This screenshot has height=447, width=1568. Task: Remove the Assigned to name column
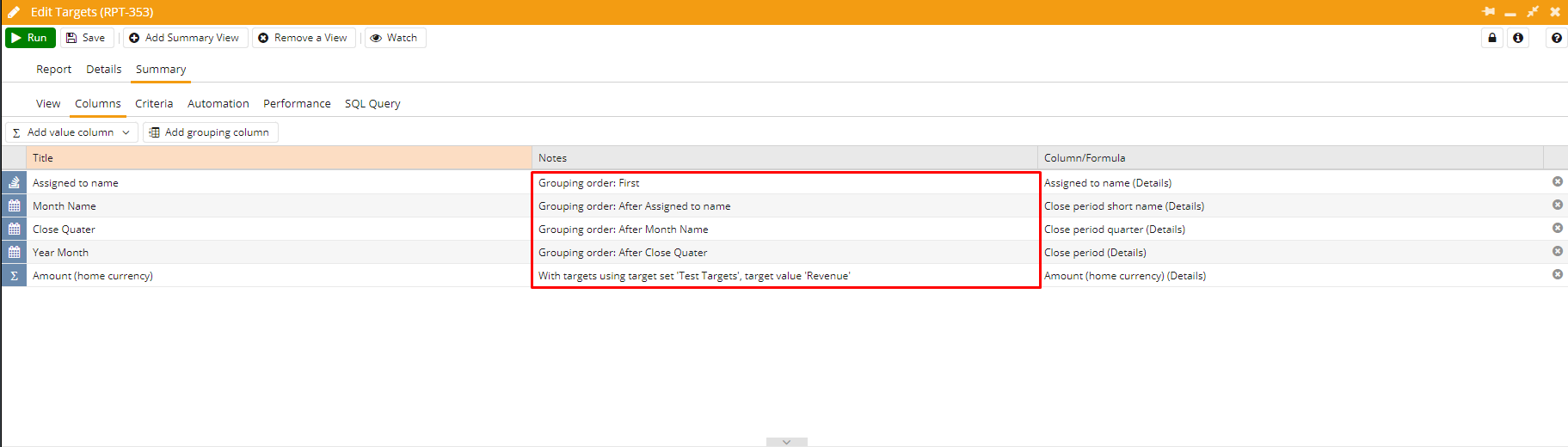point(1557,182)
